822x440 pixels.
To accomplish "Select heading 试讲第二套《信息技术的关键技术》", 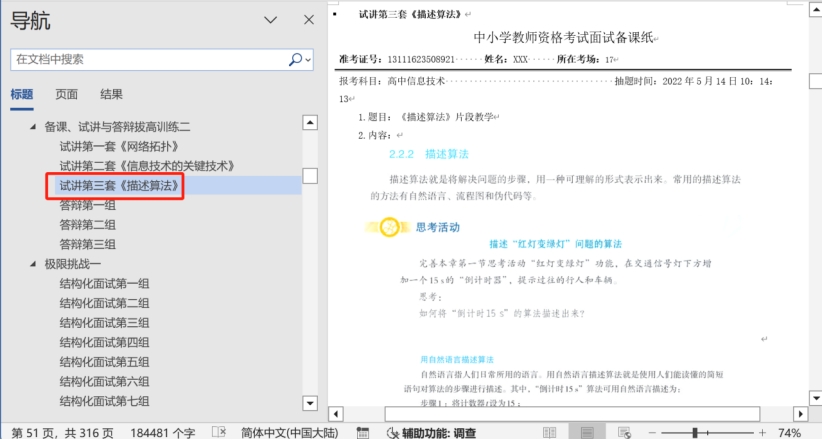I will (146, 166).
